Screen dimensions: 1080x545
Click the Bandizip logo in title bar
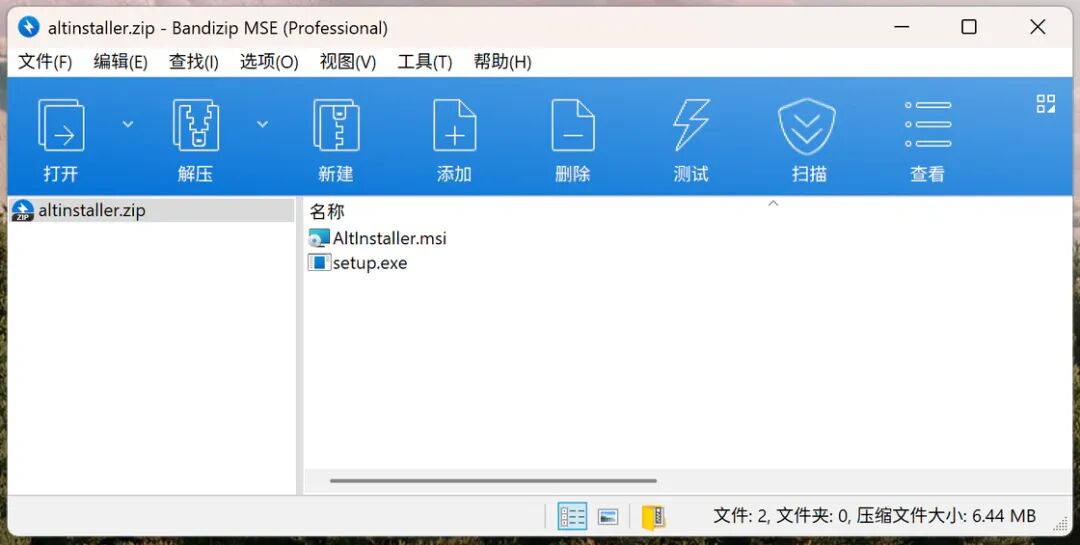tap(29, 28)
